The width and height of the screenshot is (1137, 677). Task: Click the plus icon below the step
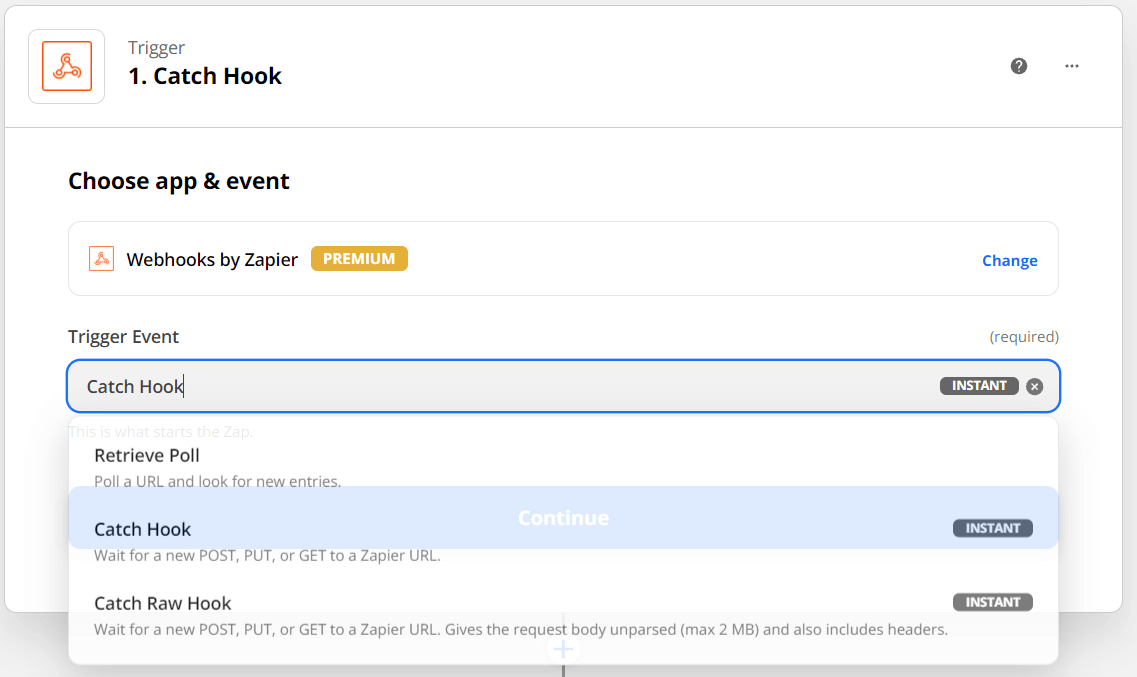click(x=563, y=649)
